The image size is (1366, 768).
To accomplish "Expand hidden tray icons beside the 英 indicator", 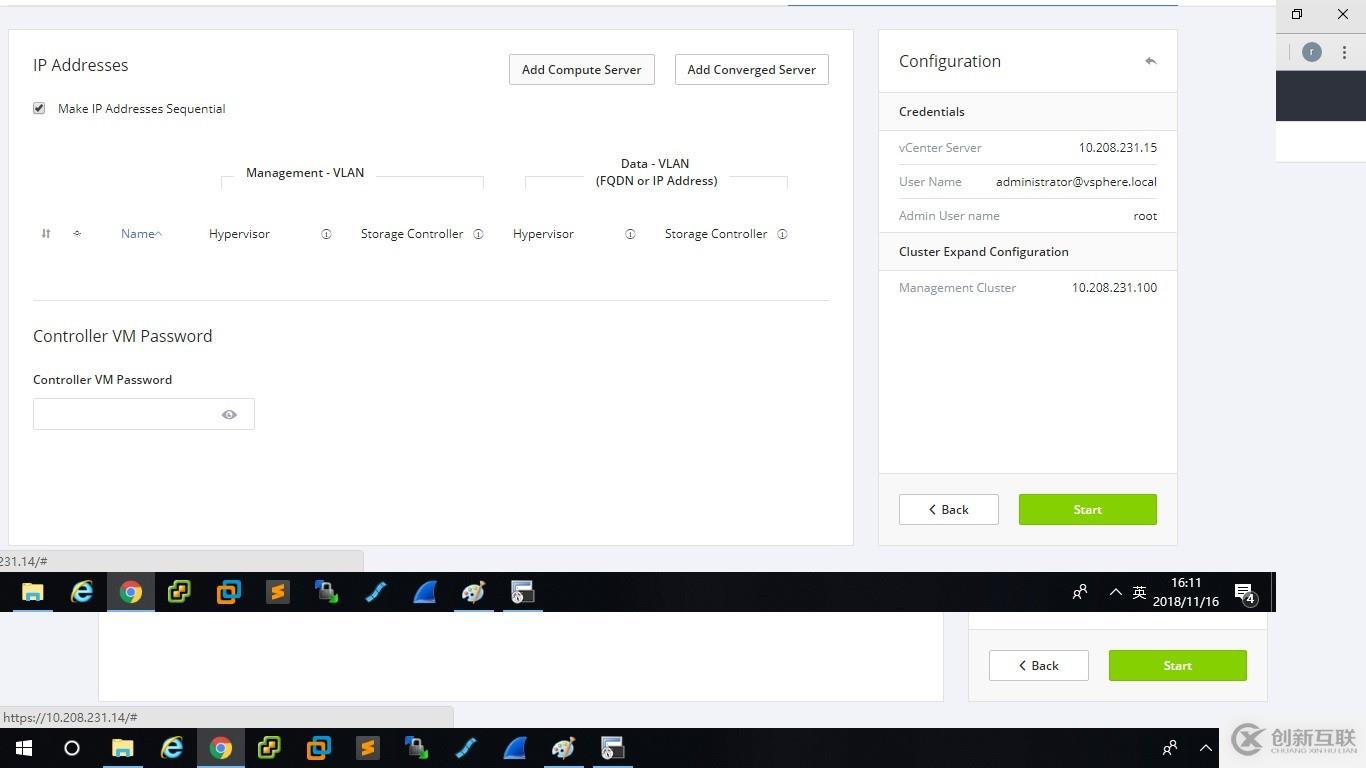I will pyautogui.click(x=1116, y=592).
